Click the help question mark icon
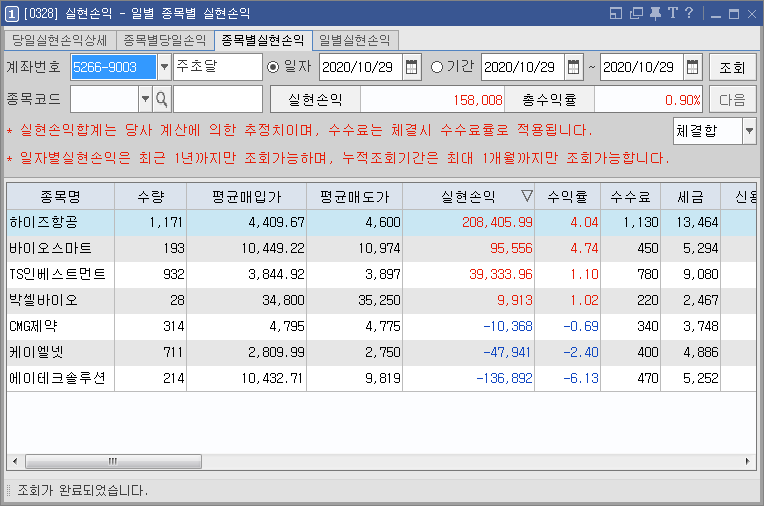 [x=688, y=13]
